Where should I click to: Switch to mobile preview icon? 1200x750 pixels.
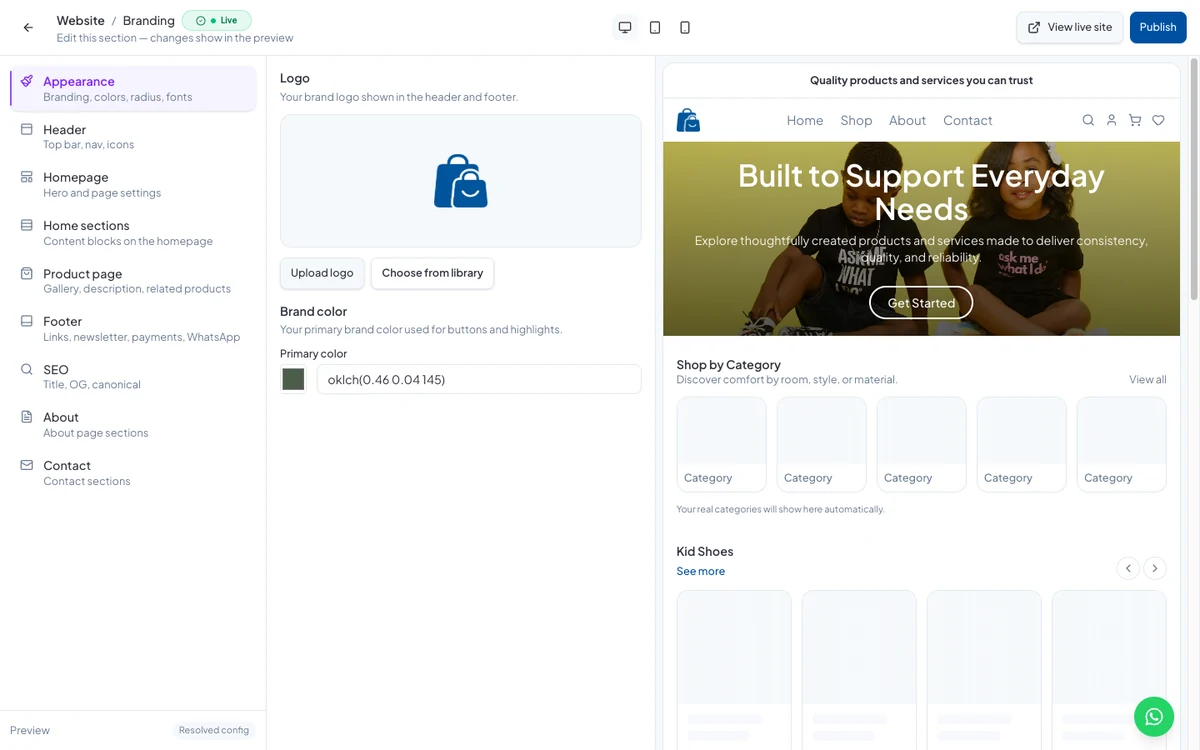(685, 27)
